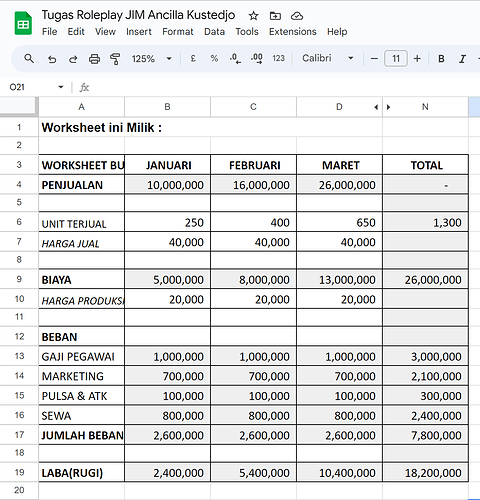The image size is (480, 500).
Task: Select the MARKETING label cell
Action: pos(82,376)
